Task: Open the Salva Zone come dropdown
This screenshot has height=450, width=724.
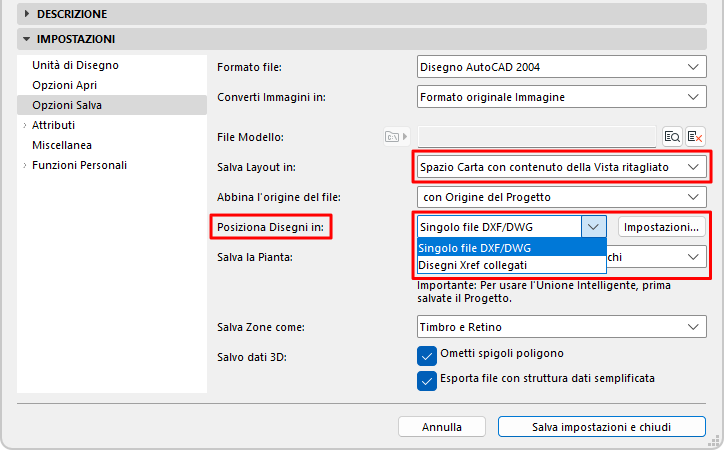Action: tap(561, 327)
